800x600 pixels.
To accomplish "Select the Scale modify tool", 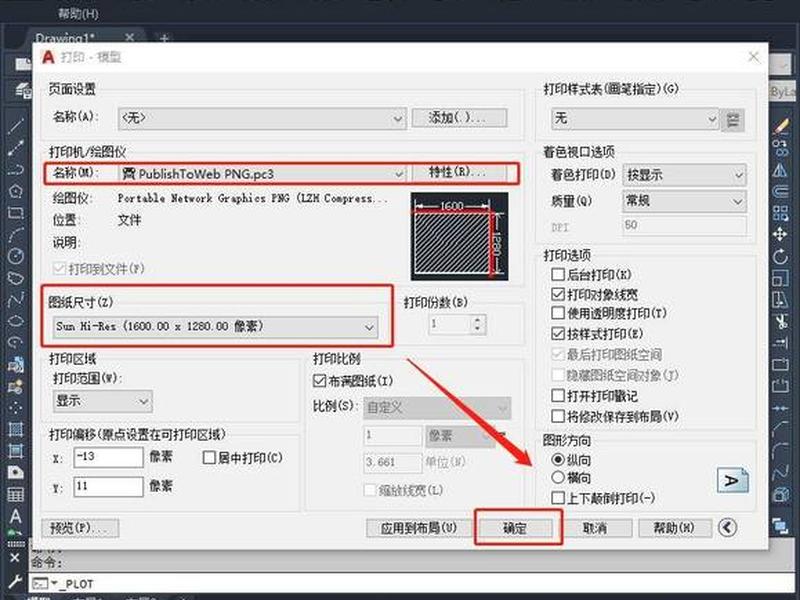I will pyautogui.click(x=781, y=278).
